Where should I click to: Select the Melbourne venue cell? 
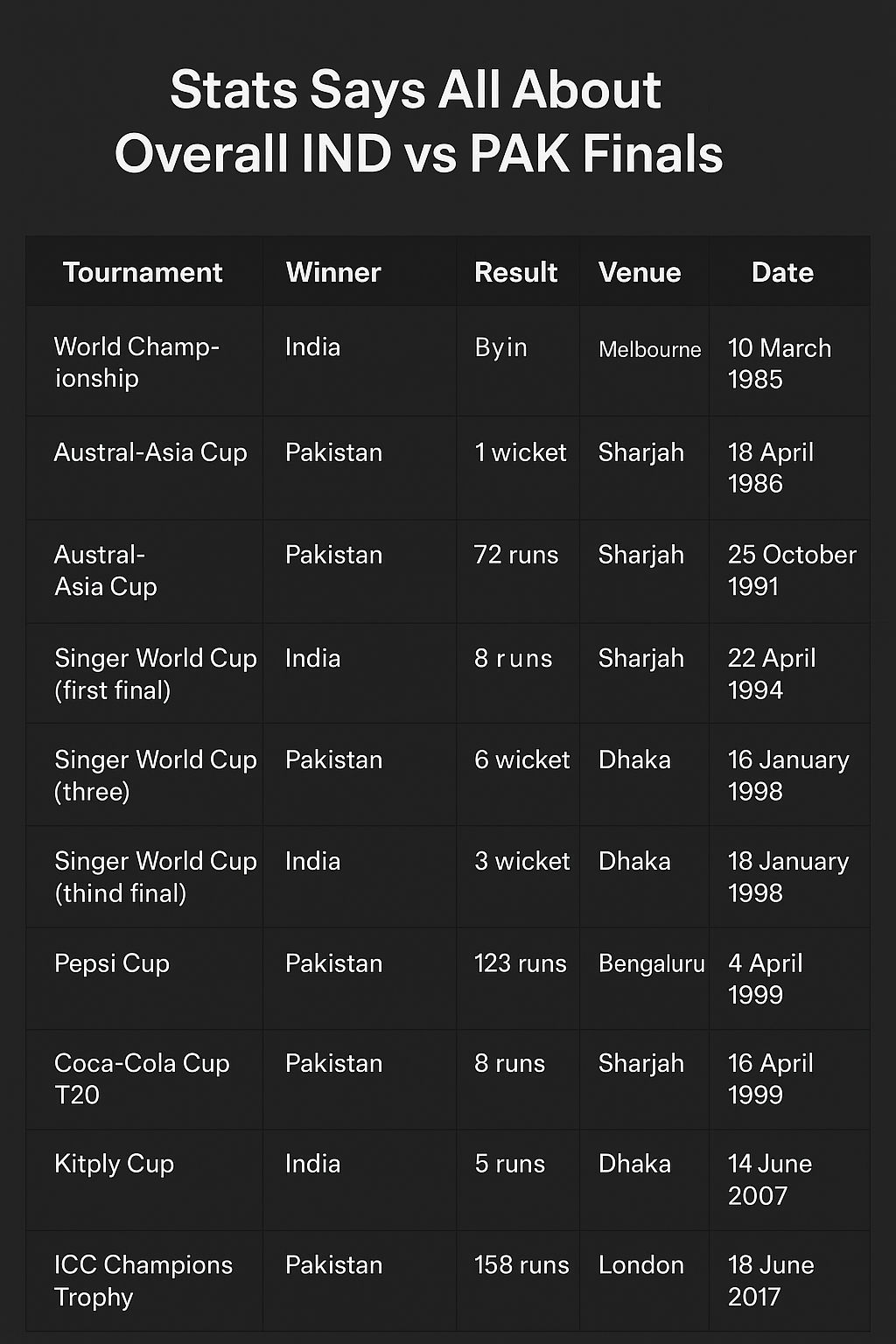(x=649, y=349)
